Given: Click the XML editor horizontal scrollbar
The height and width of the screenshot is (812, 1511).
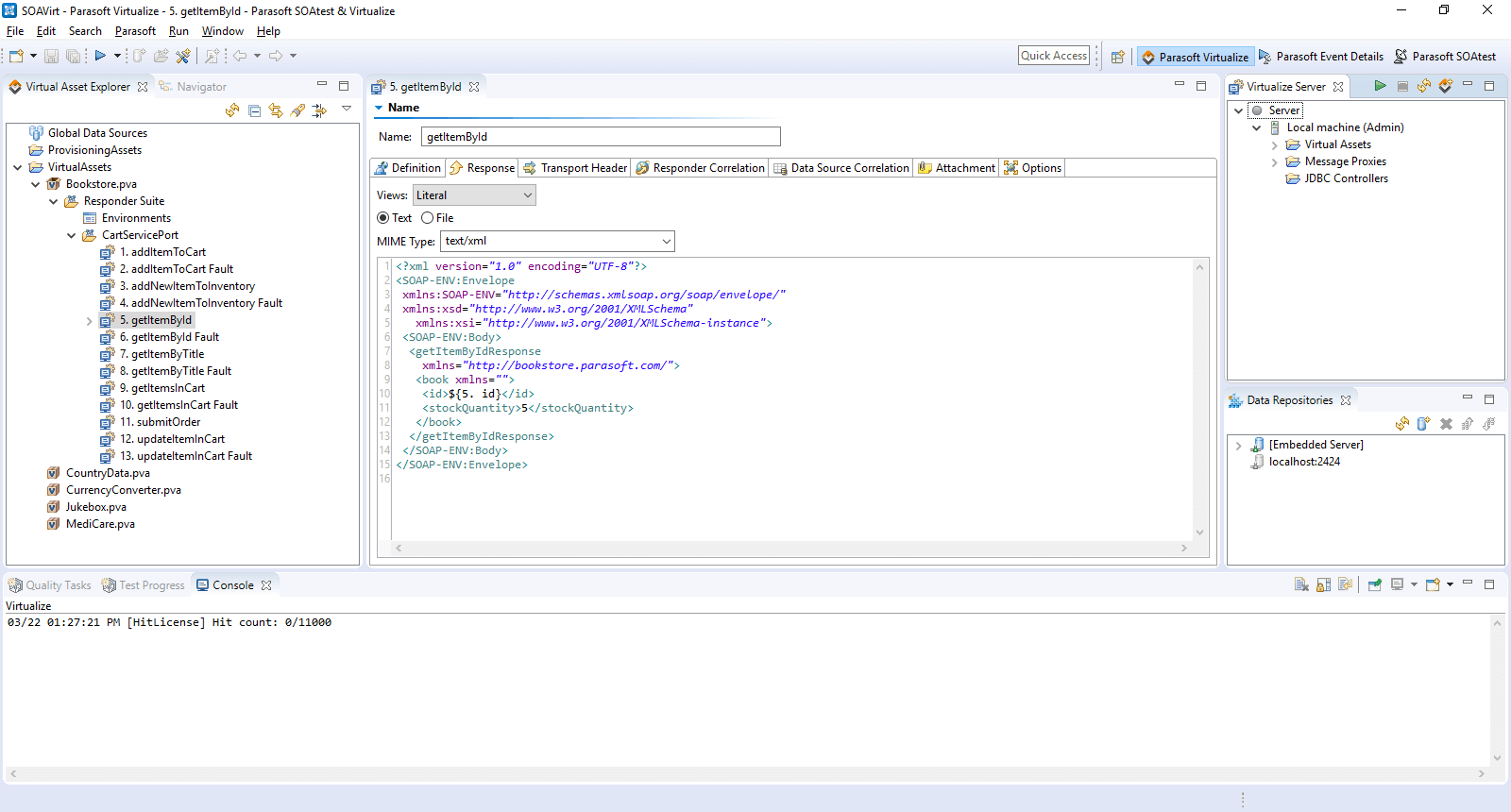Looking at the screenshot, I should 791,548.
